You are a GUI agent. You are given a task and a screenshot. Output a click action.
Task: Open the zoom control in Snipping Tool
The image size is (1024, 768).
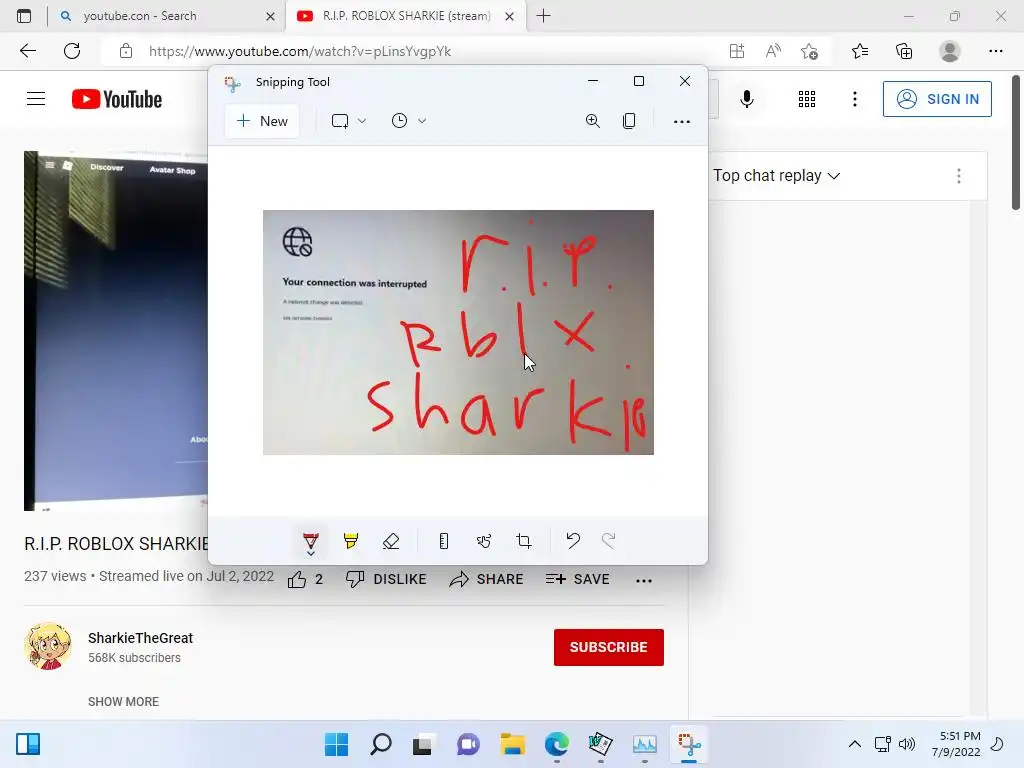point(592,121)
